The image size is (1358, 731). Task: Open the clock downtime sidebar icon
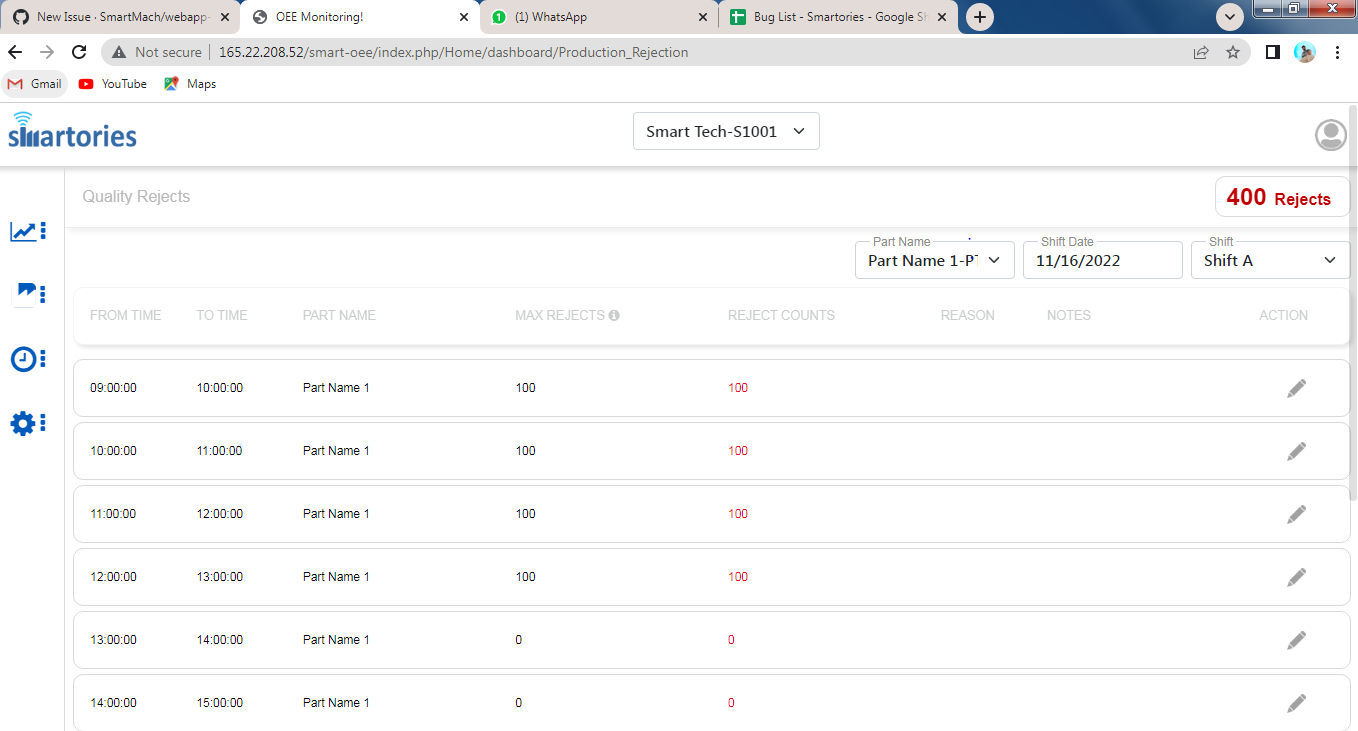click(28, 359)
